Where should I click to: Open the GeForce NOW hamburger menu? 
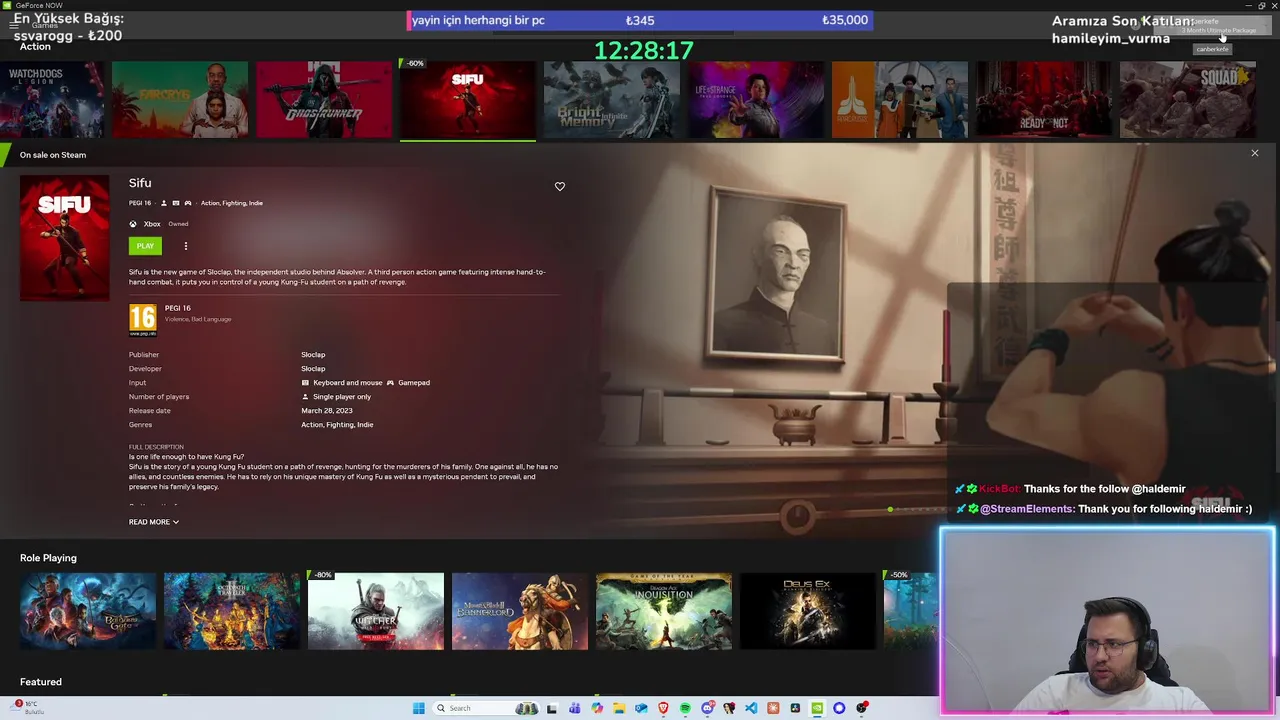(14, 25)
